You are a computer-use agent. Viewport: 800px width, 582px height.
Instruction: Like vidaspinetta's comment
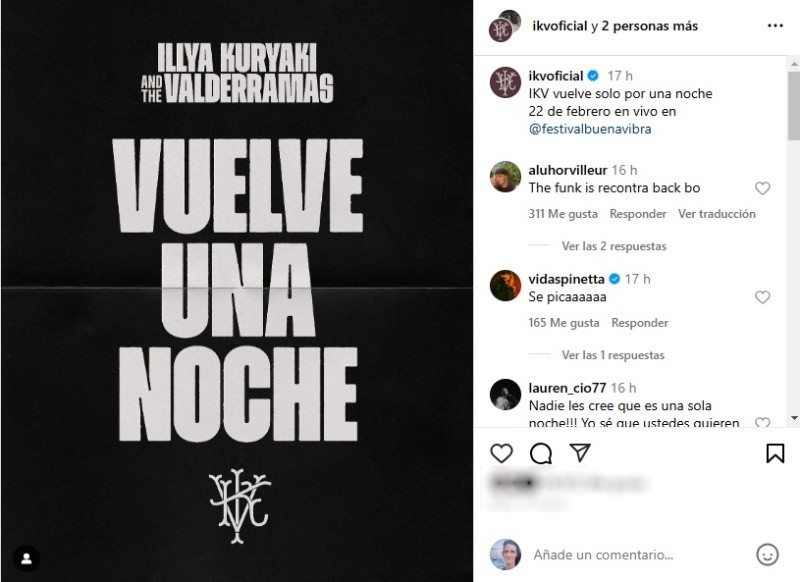coord(762,297)
